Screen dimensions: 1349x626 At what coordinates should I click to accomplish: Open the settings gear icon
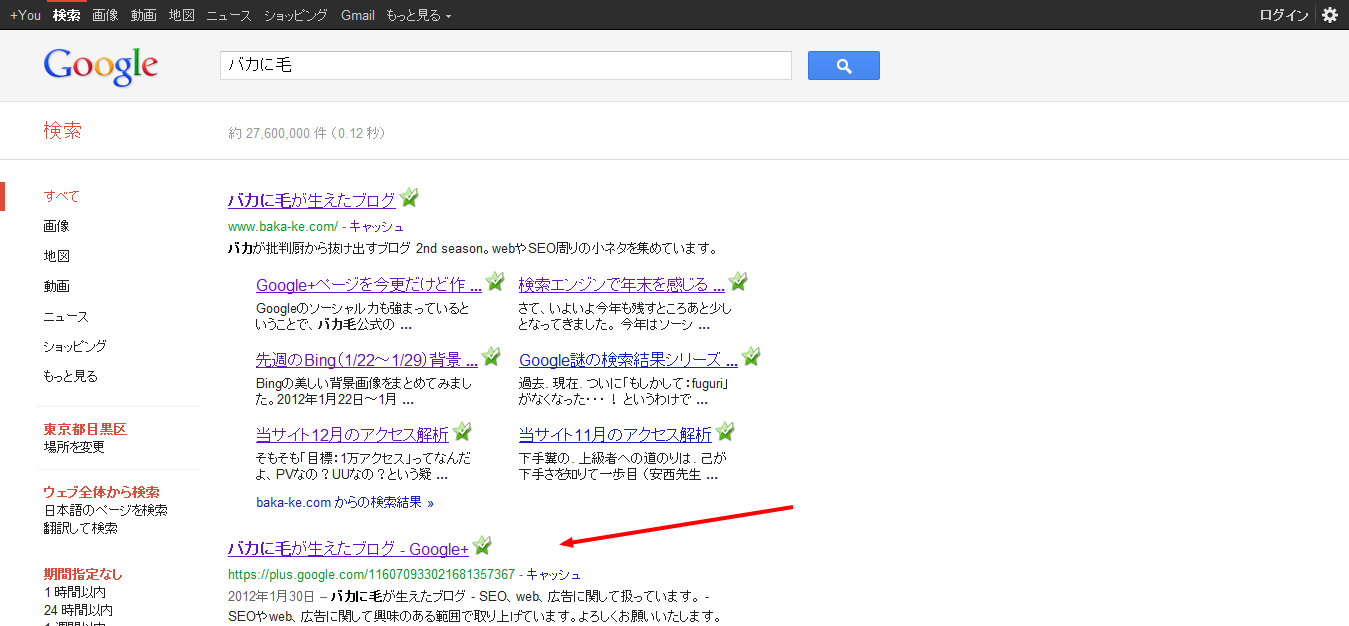[1329, 15]
